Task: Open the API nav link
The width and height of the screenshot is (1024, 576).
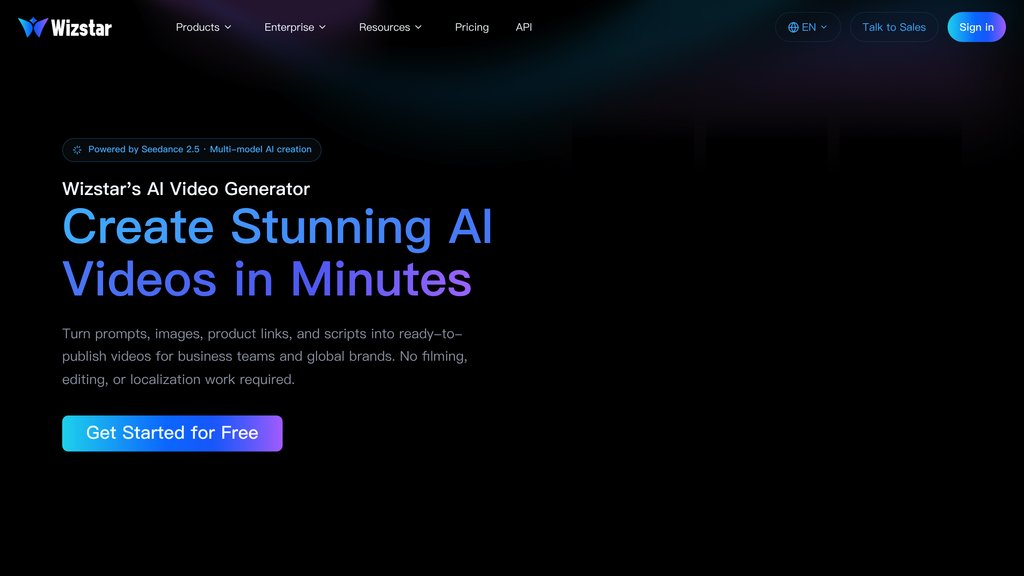Action: coord(524,27)
